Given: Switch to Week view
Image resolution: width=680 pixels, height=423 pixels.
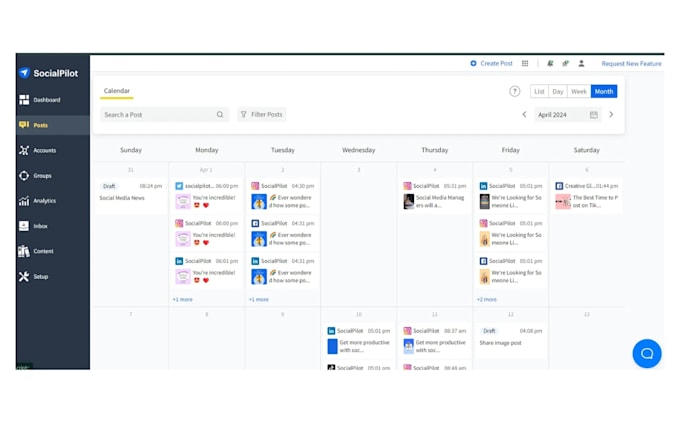Looking at the screenshot, I should pos(579,91).
